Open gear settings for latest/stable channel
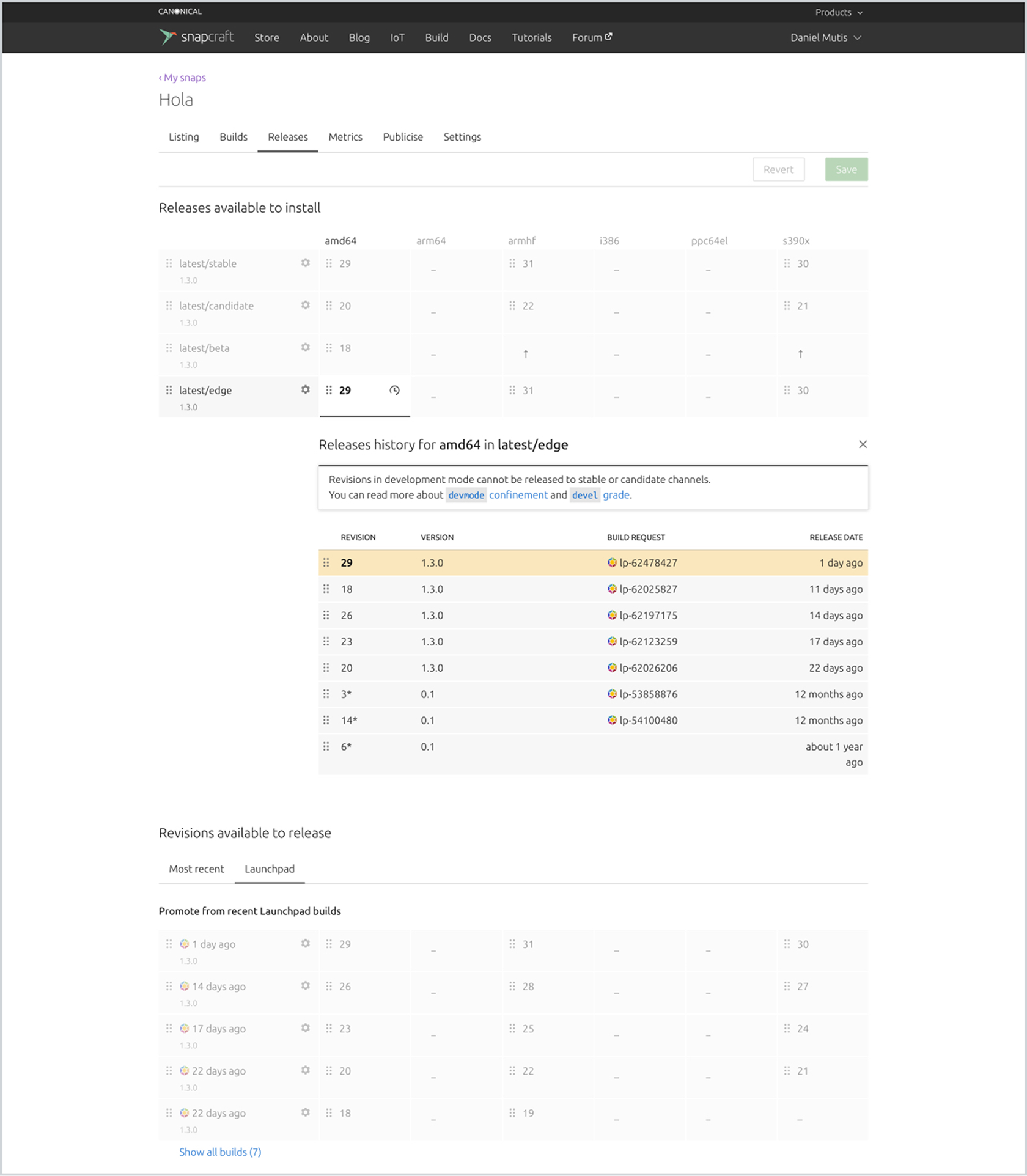The width and height of the screenshot is (1027, 1176). (x=306, y=263)
